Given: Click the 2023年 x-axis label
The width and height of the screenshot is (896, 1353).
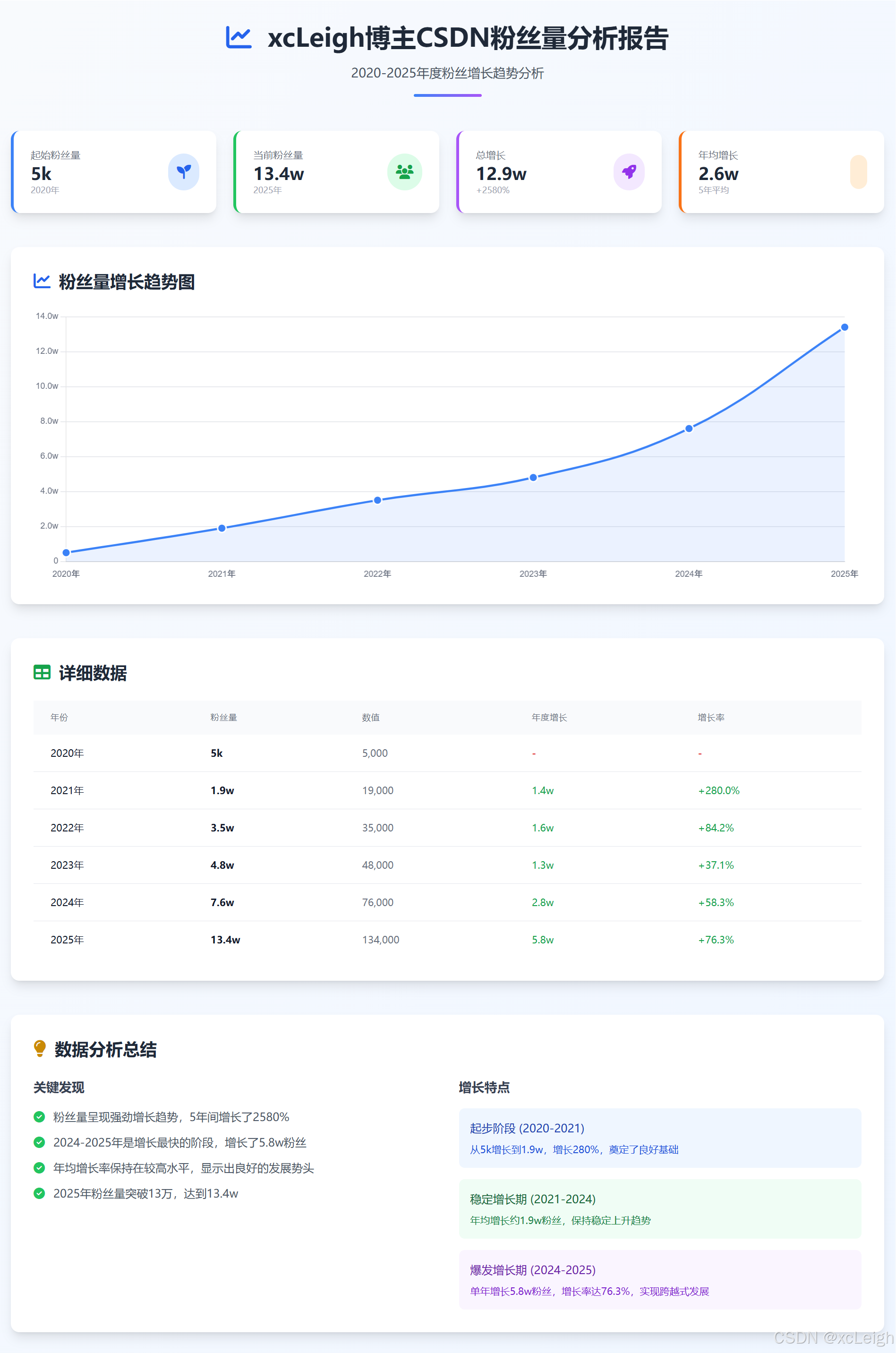Looking at the screenshot, I should point(533,574).
